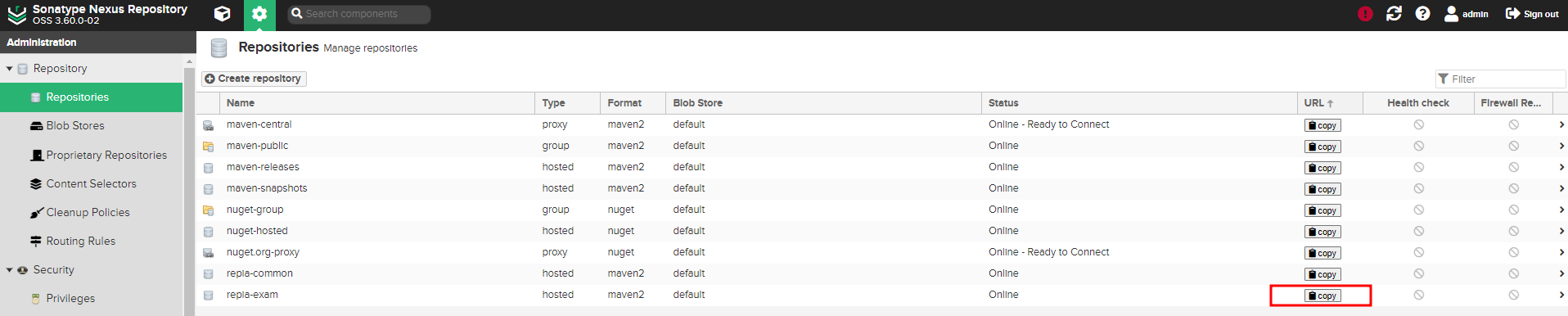Select the repla-exam repository name
1568x316 pixels.
[252, 295]
